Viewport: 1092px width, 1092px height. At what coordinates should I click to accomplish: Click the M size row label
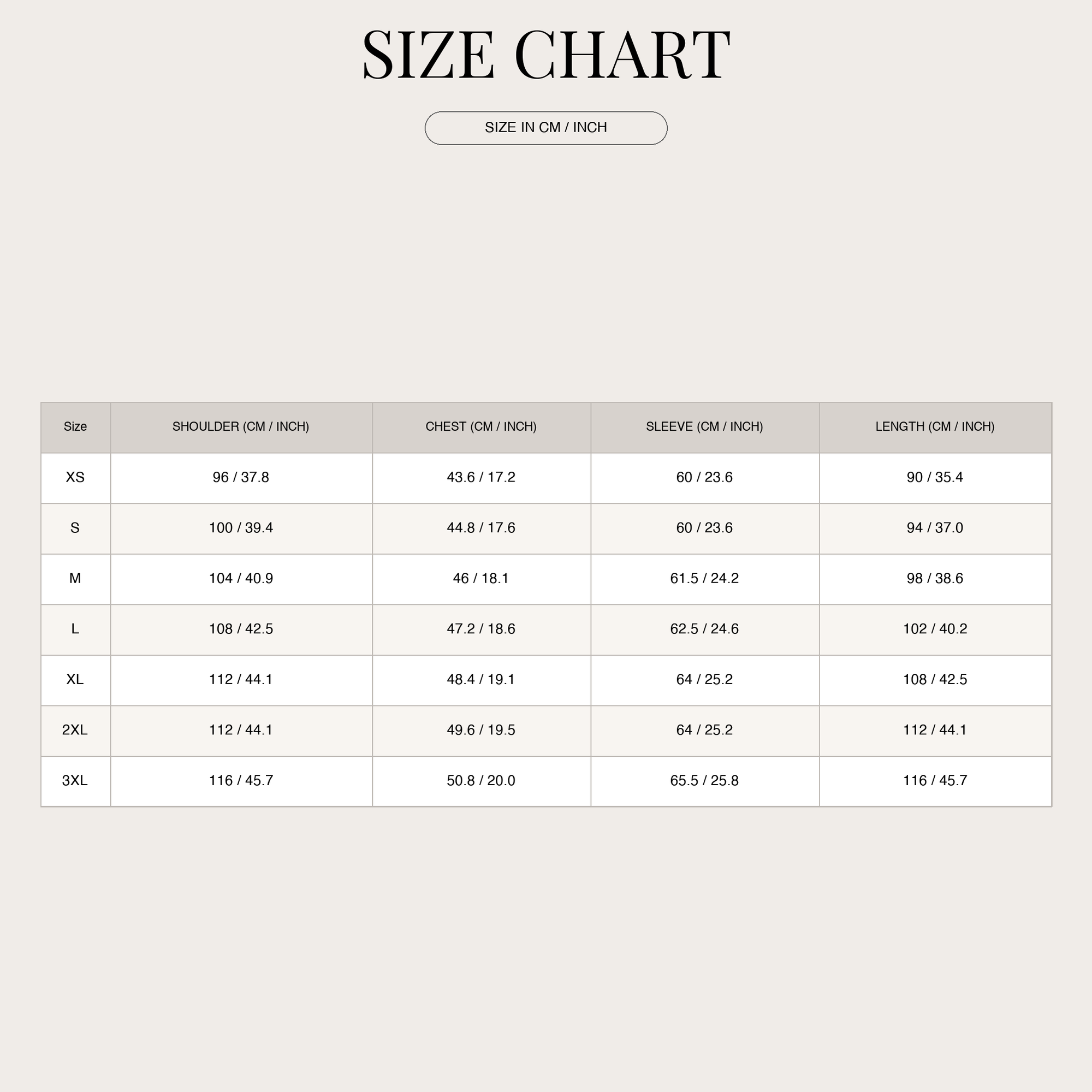point(75,578)
